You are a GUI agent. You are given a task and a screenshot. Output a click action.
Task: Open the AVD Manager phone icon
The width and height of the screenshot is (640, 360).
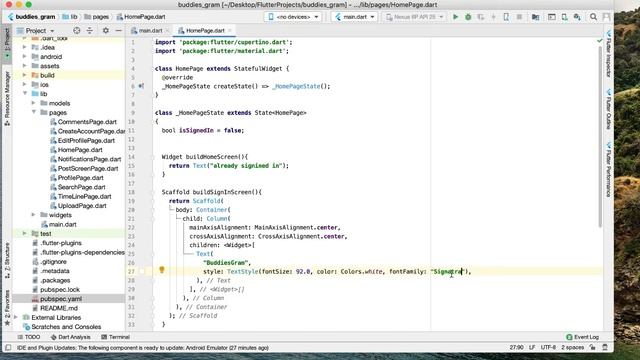(564, 17)
